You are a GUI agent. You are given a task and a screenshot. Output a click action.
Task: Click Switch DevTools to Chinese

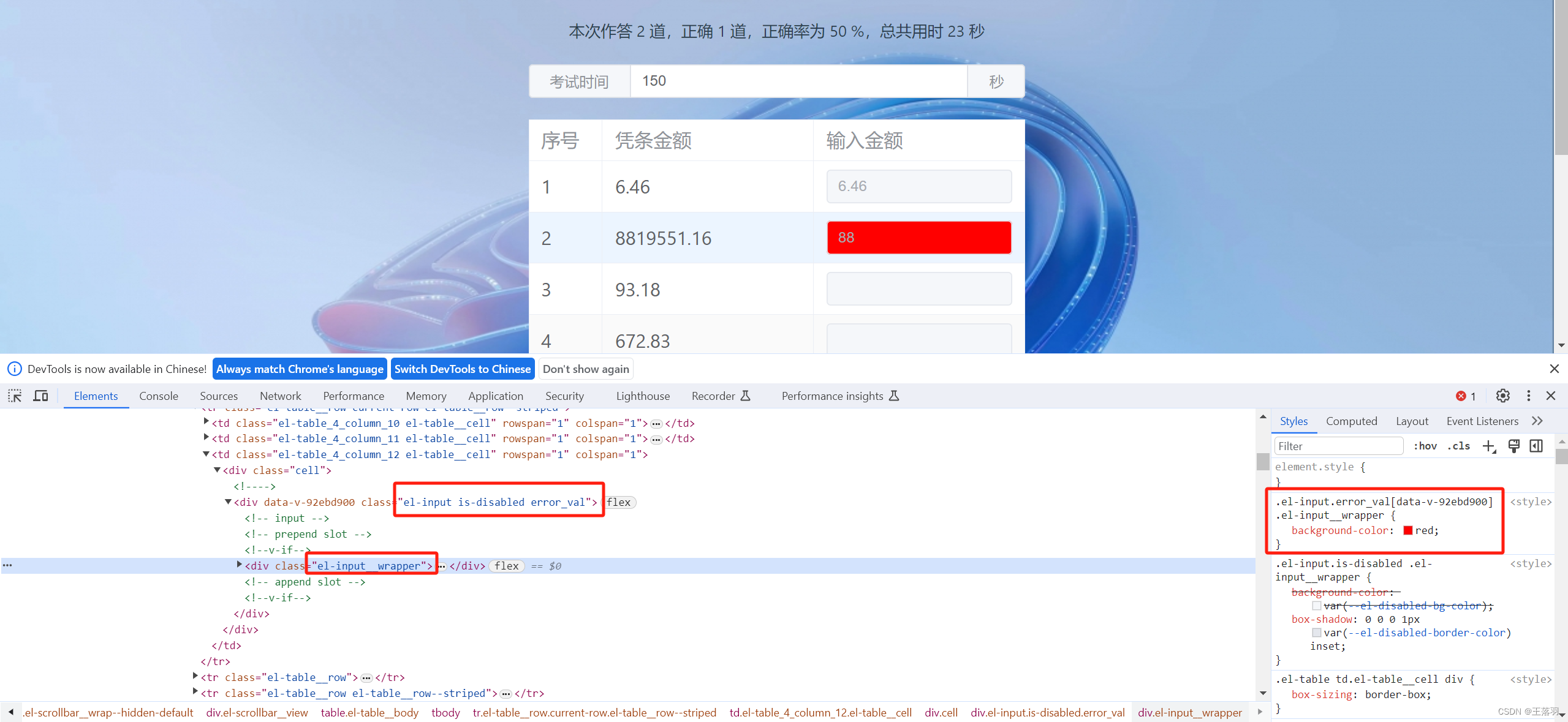(x=462, y=369)
